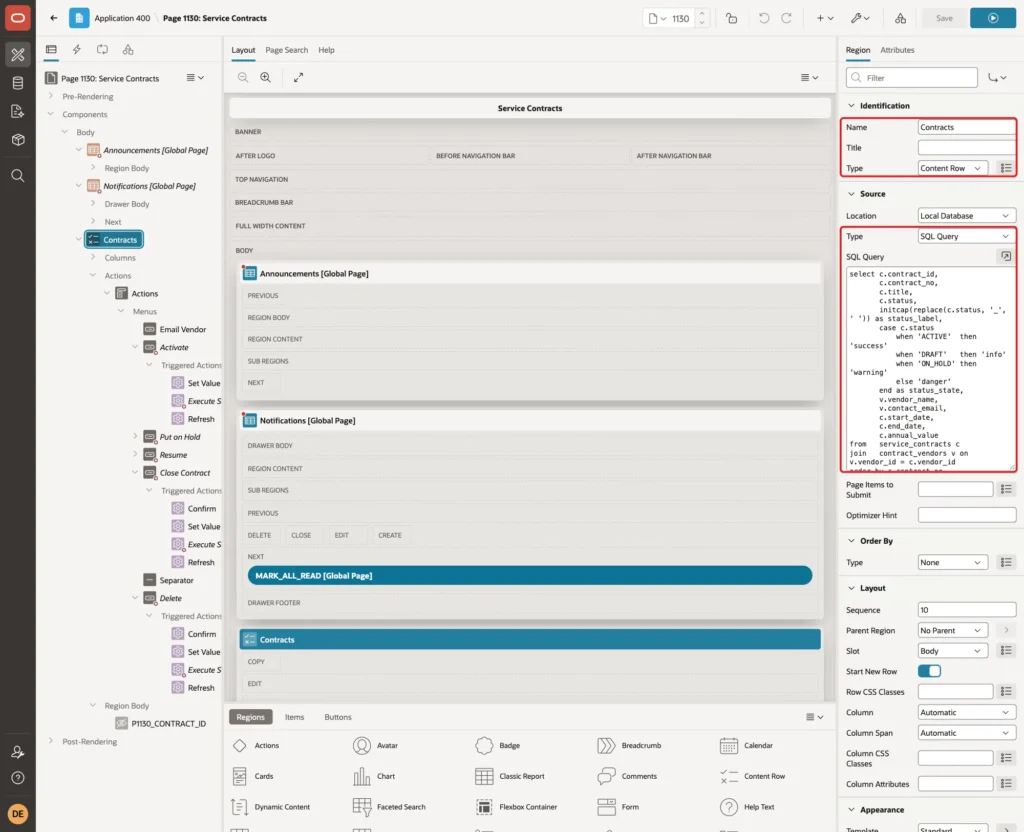Expand the Put on Hold menu entry

(135, 436)
